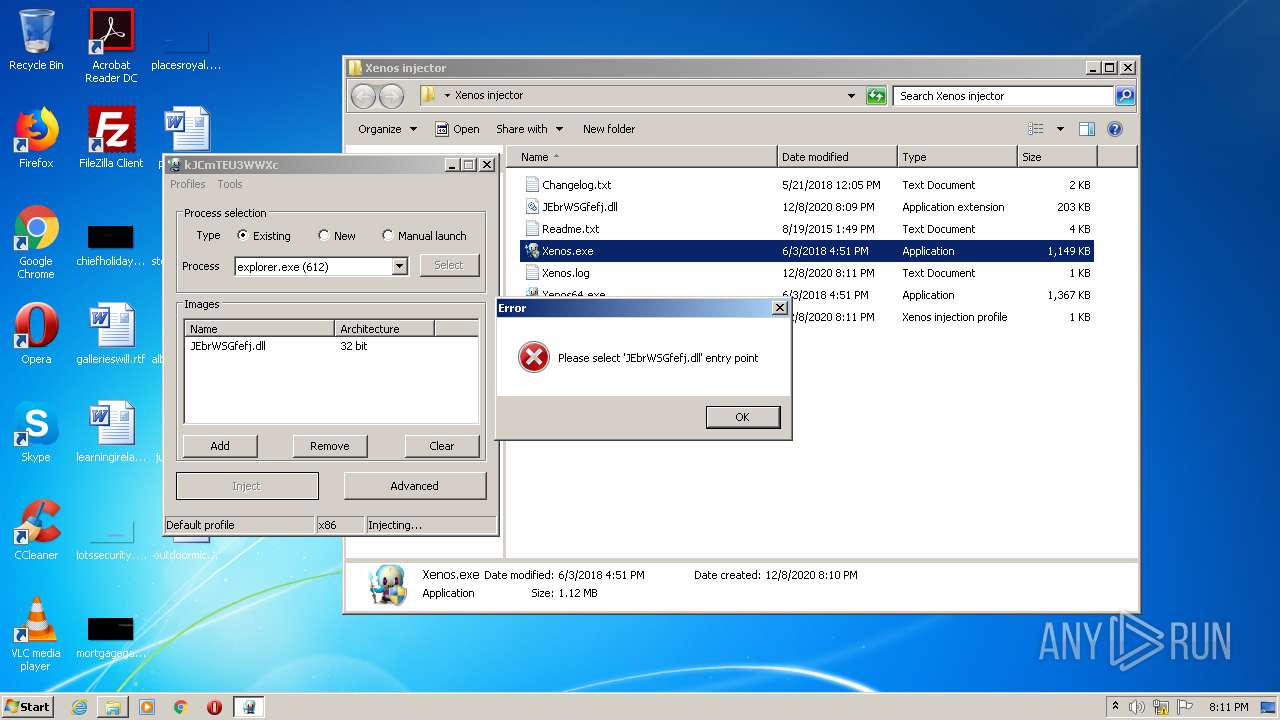Open the Tools menu in Xenos
Screen dimensions: 1280x720
(230, 184)
